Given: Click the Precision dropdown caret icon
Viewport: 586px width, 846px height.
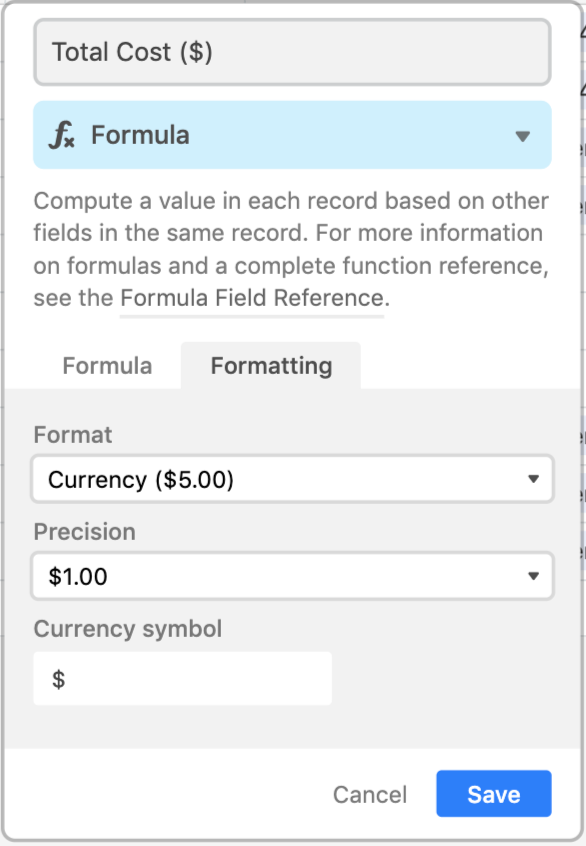Looking at the screenshot, I should tap(533, 576).
